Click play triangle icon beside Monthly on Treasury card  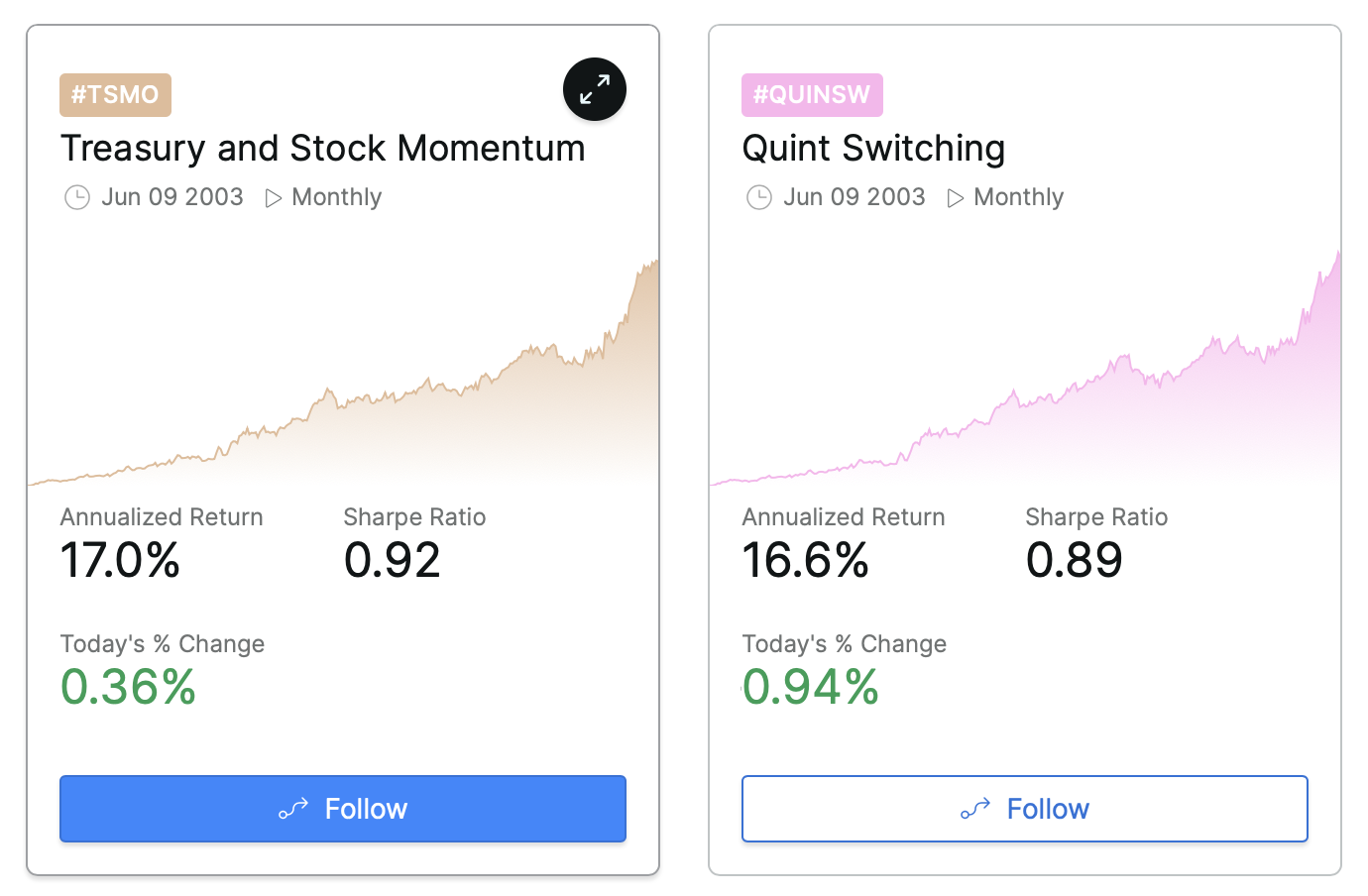[x=274, y=198]
